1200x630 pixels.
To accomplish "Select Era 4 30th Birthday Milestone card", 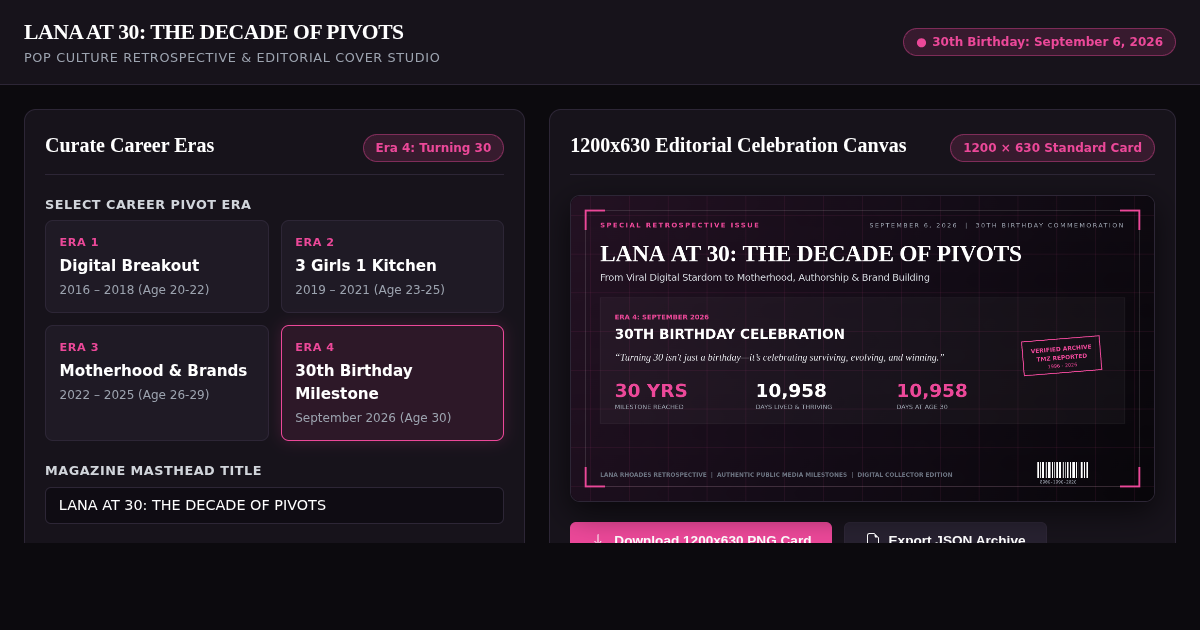I will click(392, 383).
